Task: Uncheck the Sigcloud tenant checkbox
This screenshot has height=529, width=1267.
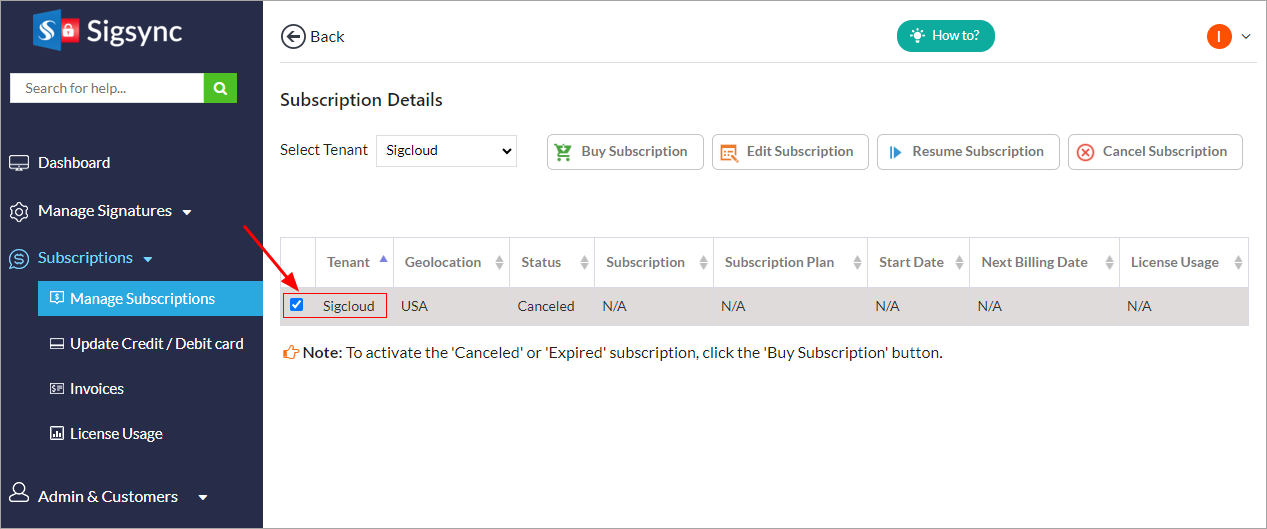Action: click(296, 305)
